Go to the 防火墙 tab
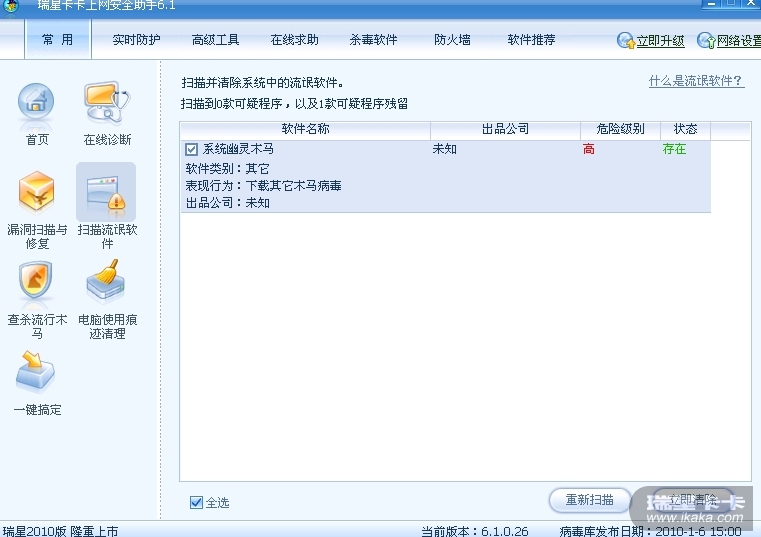The width and height of the screenshot is (761, 537). (x=452, y=40)
